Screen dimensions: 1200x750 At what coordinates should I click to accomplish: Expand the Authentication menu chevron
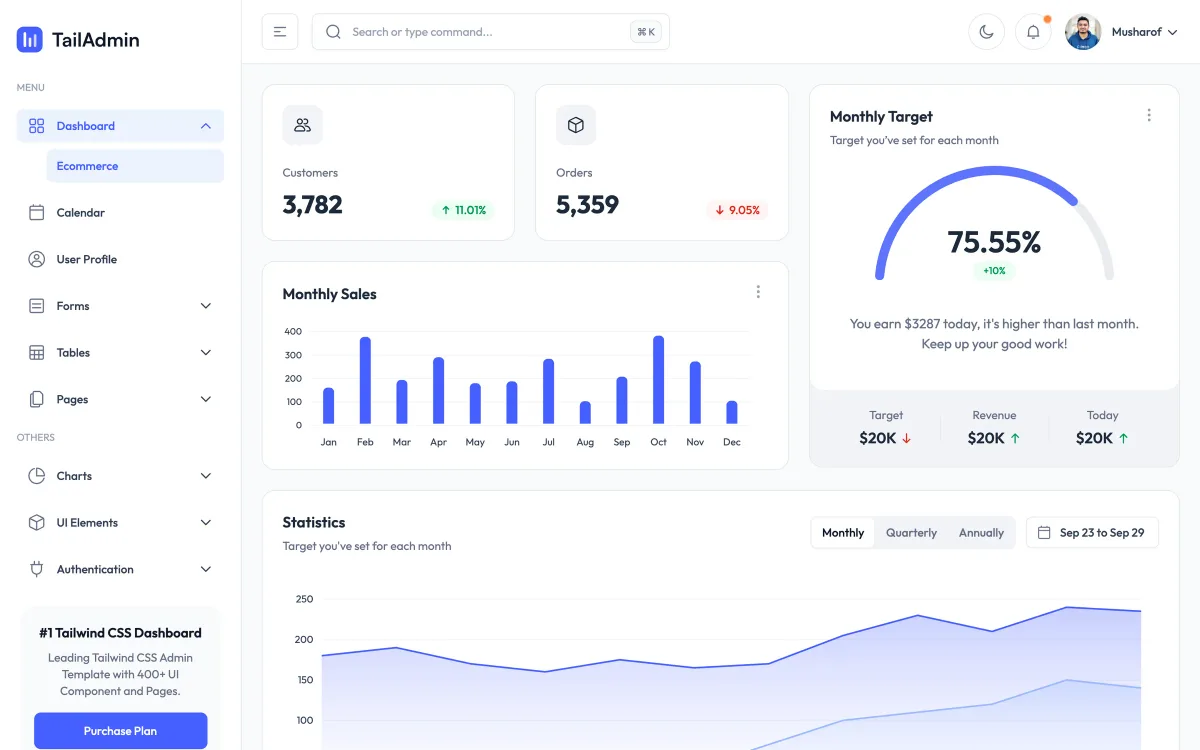[x=206, y=569]
